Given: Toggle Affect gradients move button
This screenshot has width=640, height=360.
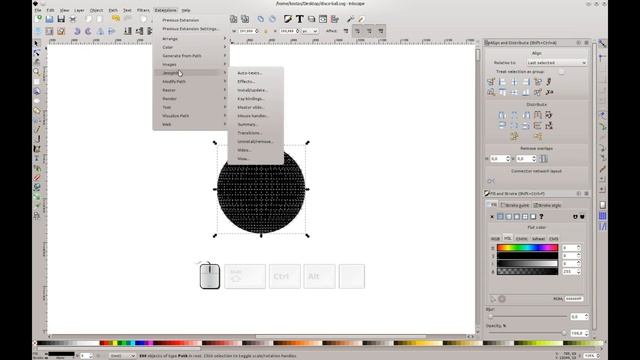Looking at the screenshot, I should coord(369,31).
